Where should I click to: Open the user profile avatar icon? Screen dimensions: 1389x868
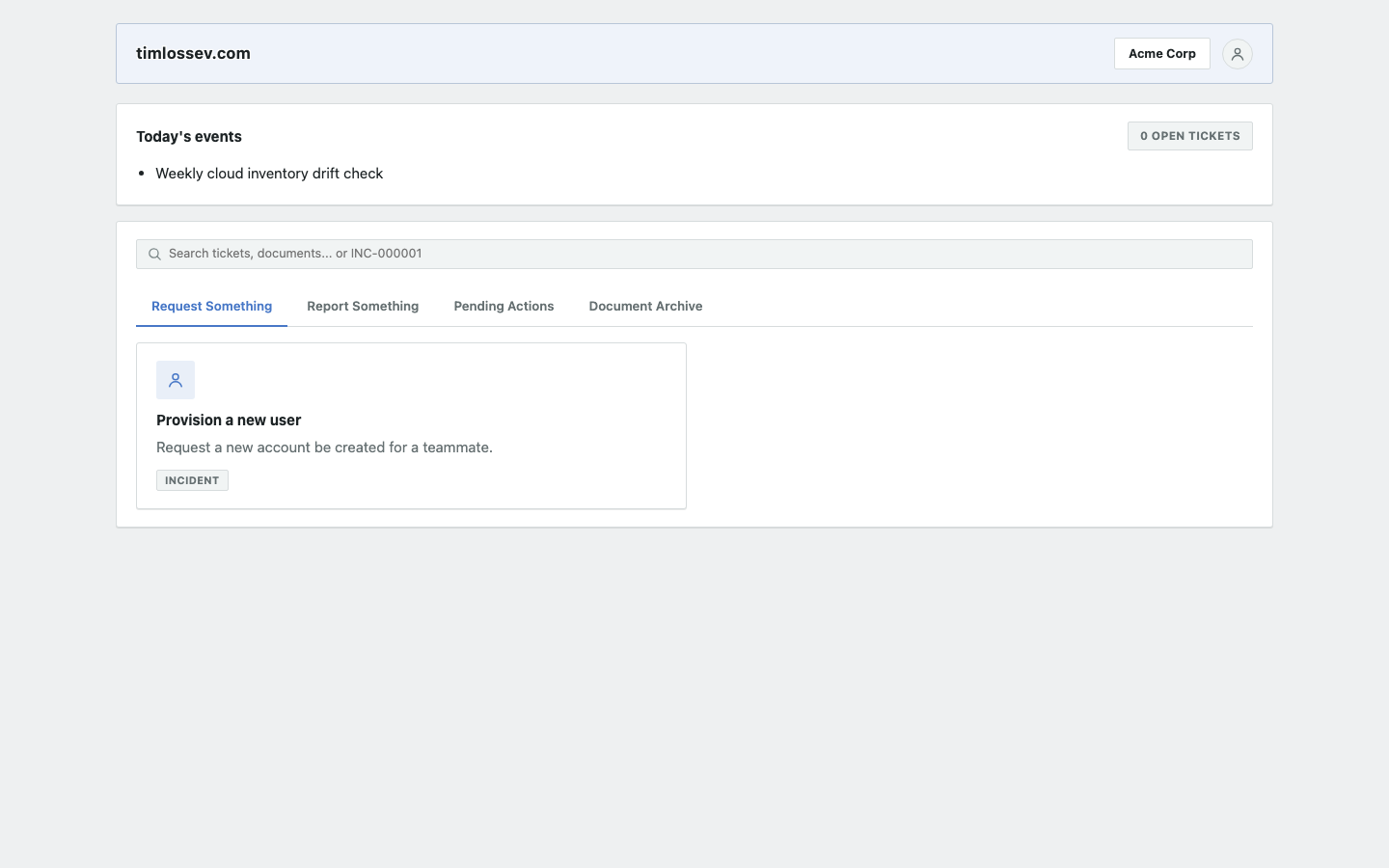(1237, 54)
